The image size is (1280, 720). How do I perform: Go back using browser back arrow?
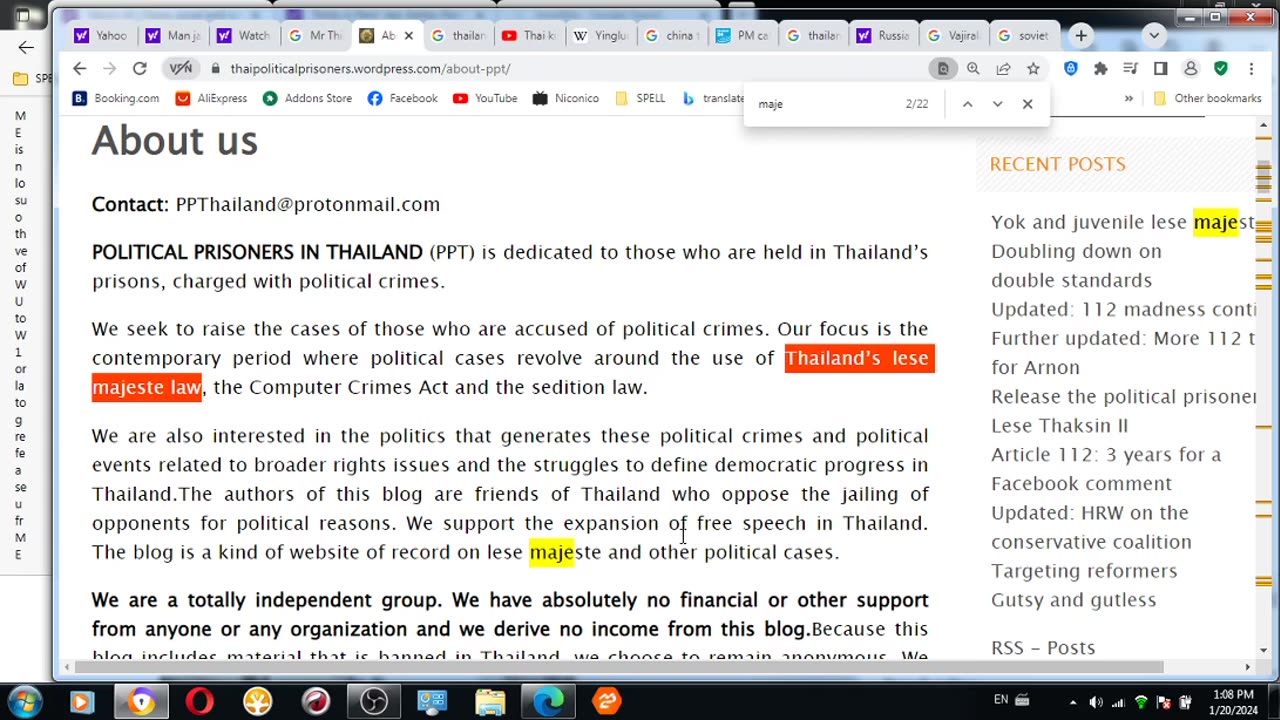[80, 68]
